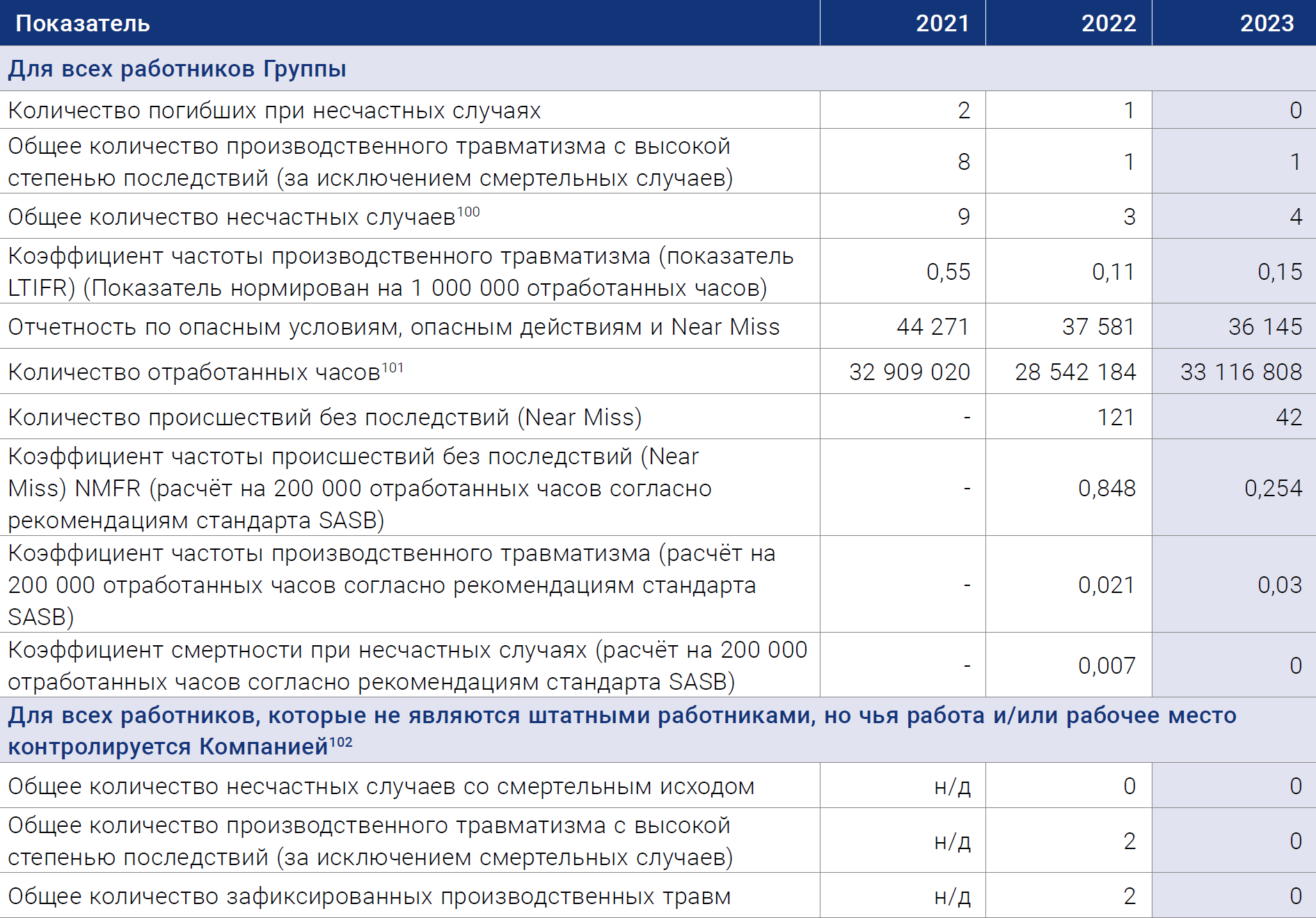The image size is (1316, 918).
Task: Click the Near Miss count 42
Action: [x=1289, y=417]
